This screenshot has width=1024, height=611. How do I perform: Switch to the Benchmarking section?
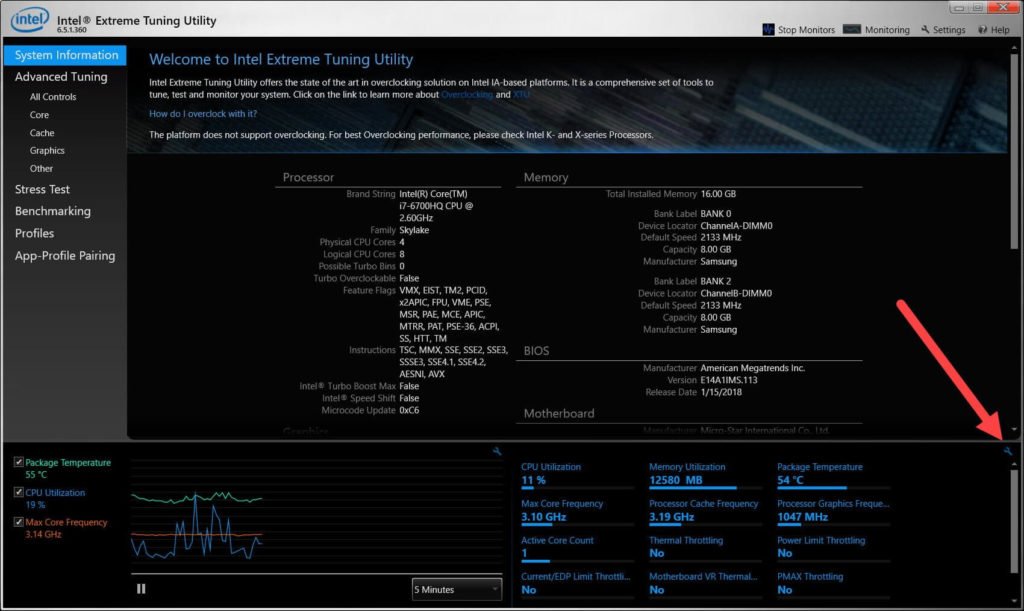coord(54,211)
